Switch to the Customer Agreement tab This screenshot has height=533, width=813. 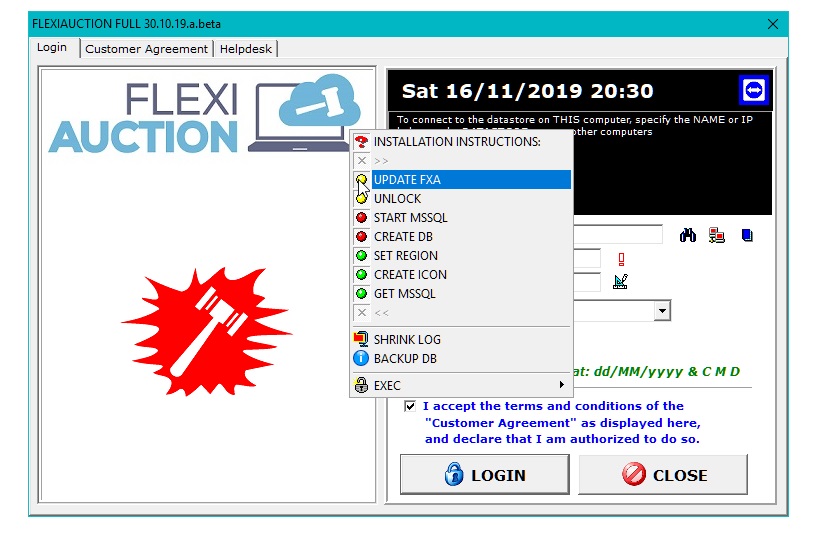pos(147,49)
